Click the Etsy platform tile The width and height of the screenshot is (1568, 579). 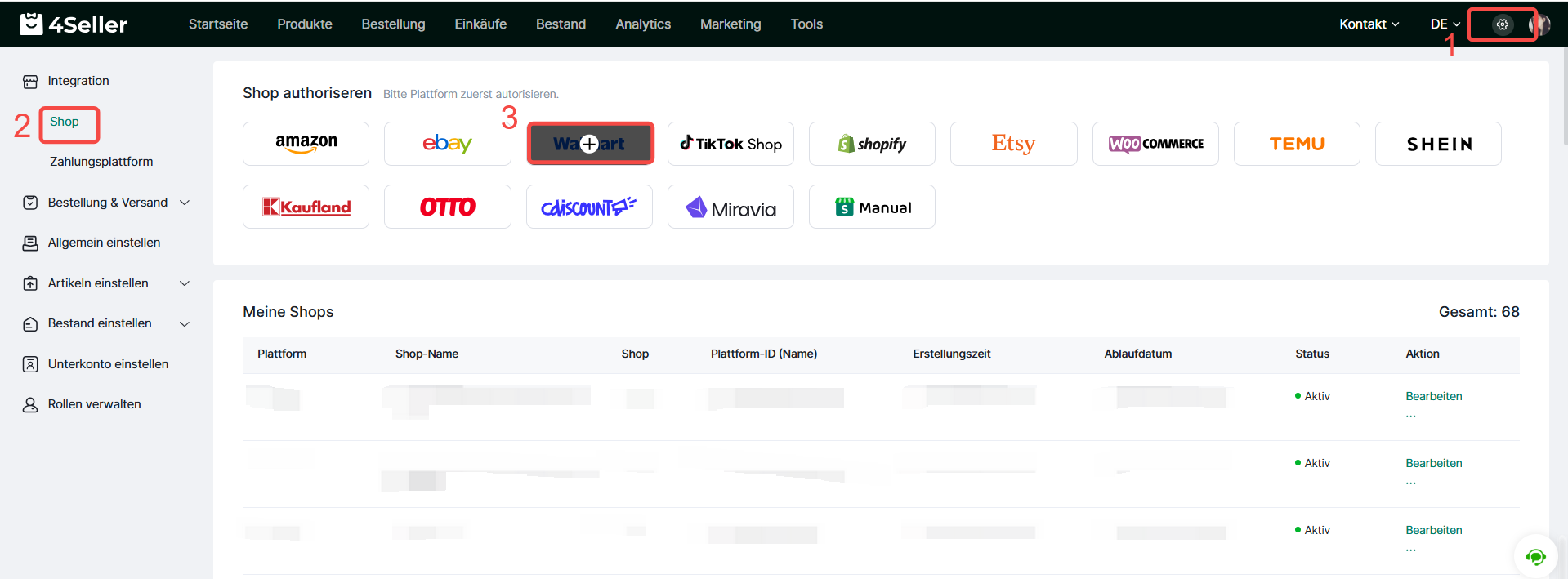tap(1013, 144)
